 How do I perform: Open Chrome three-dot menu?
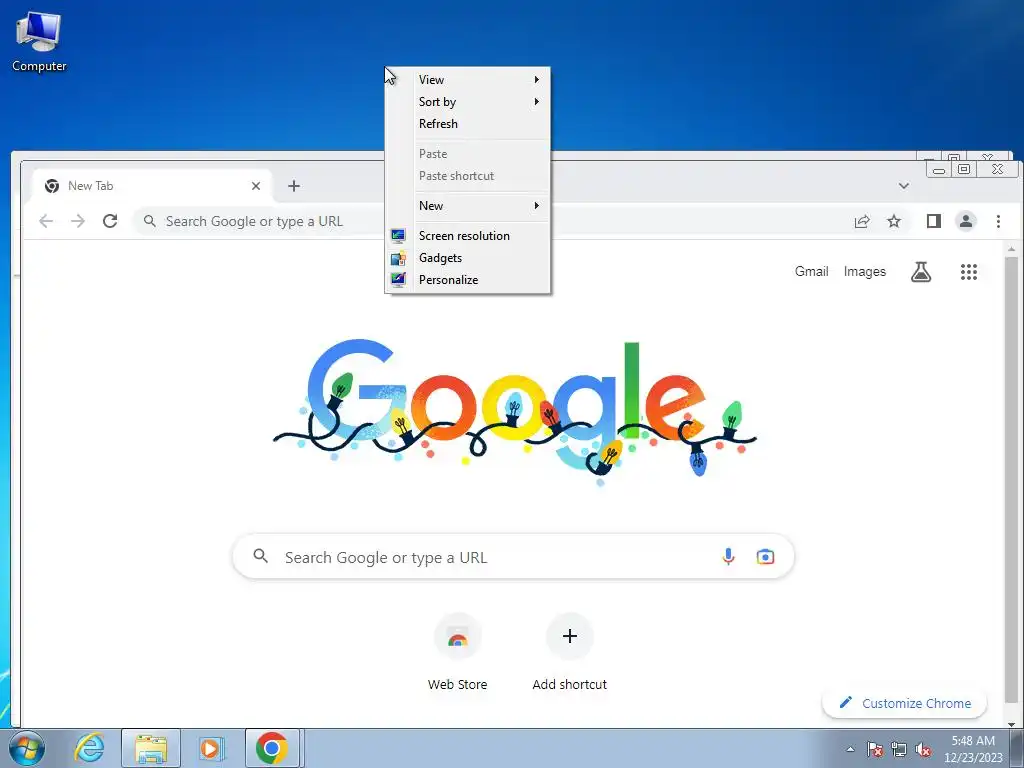pyautogui.click(x=998, y=221)
